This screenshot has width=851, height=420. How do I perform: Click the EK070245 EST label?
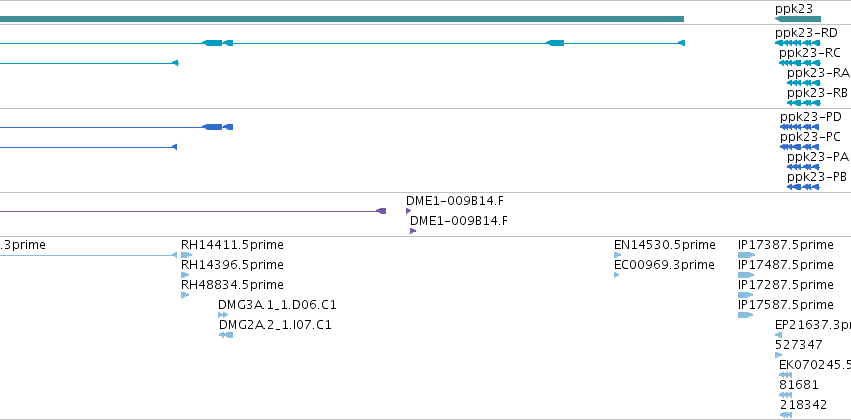(x=815, y=366)
